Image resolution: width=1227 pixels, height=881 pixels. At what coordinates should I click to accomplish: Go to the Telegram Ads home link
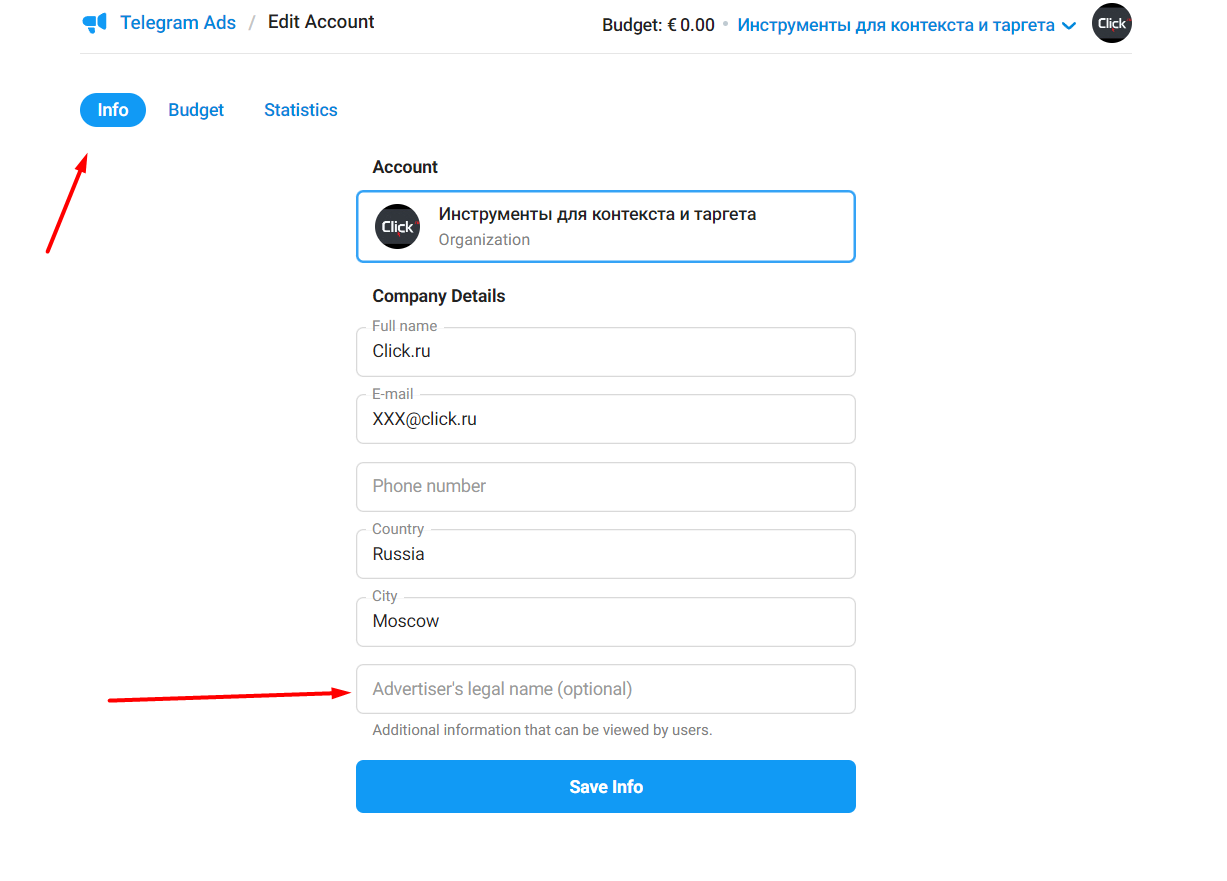(178, 22)
